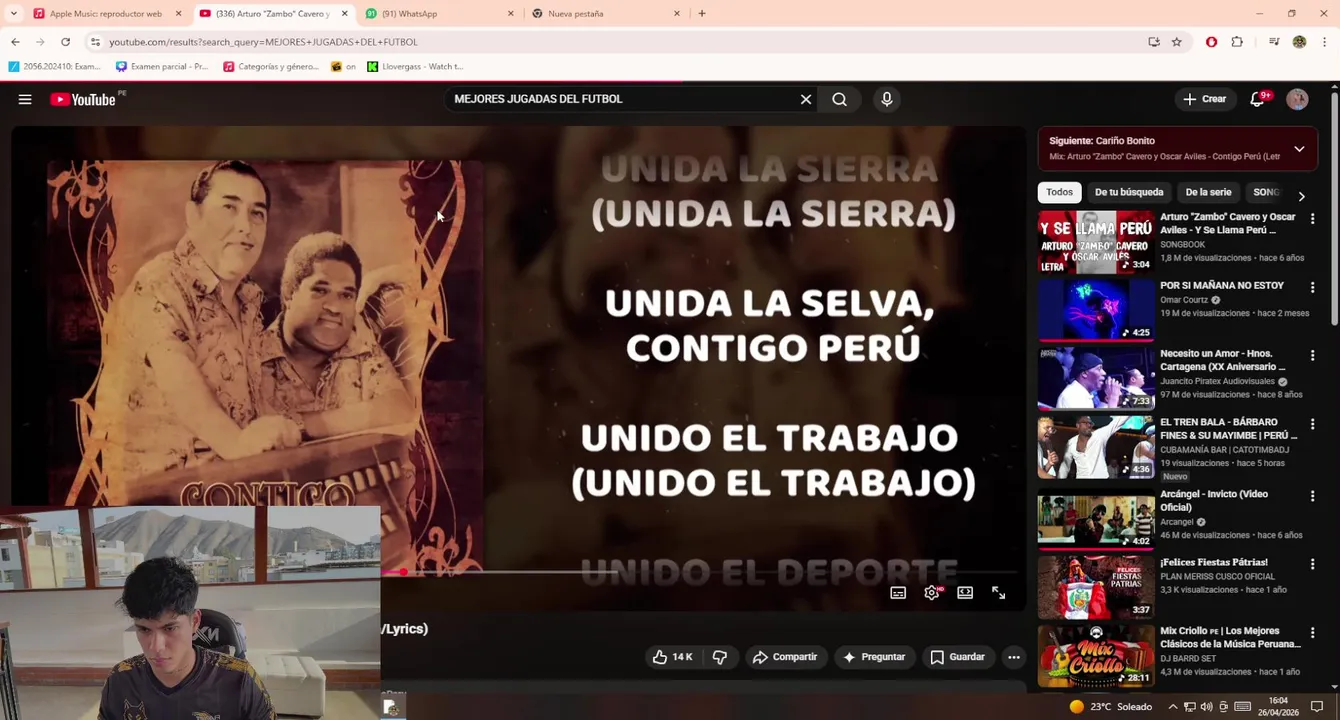The height and width of the screenshot is (720, 1340).
Task: Expand the Siguiente playlist panel chevron
Action: [1299, 149]
